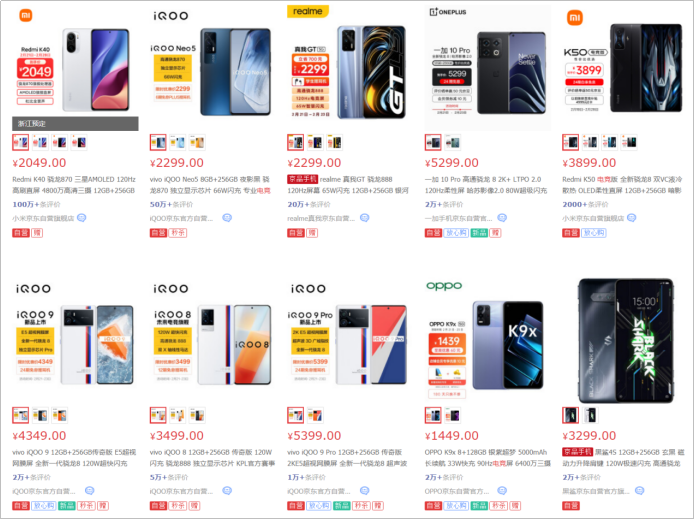This screenshot has height=520, width=695.
Task: Pick the second Black Shark 4S color thumbnail
Action: pos(590,415)
